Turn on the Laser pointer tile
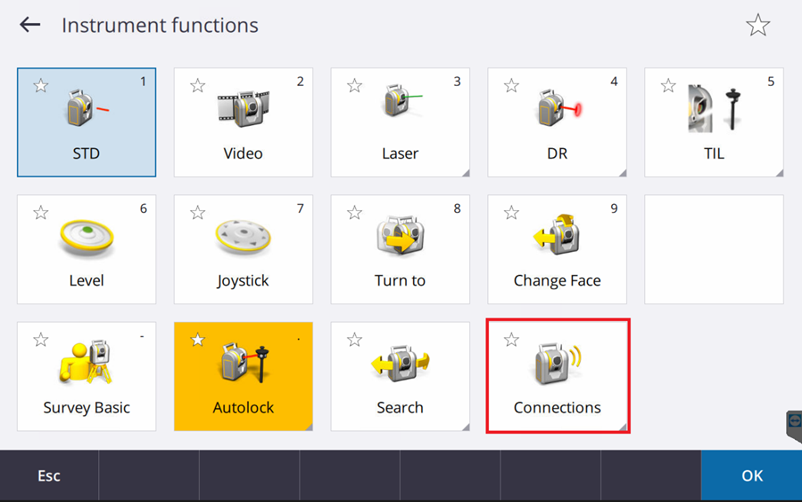 coord(400,122)
